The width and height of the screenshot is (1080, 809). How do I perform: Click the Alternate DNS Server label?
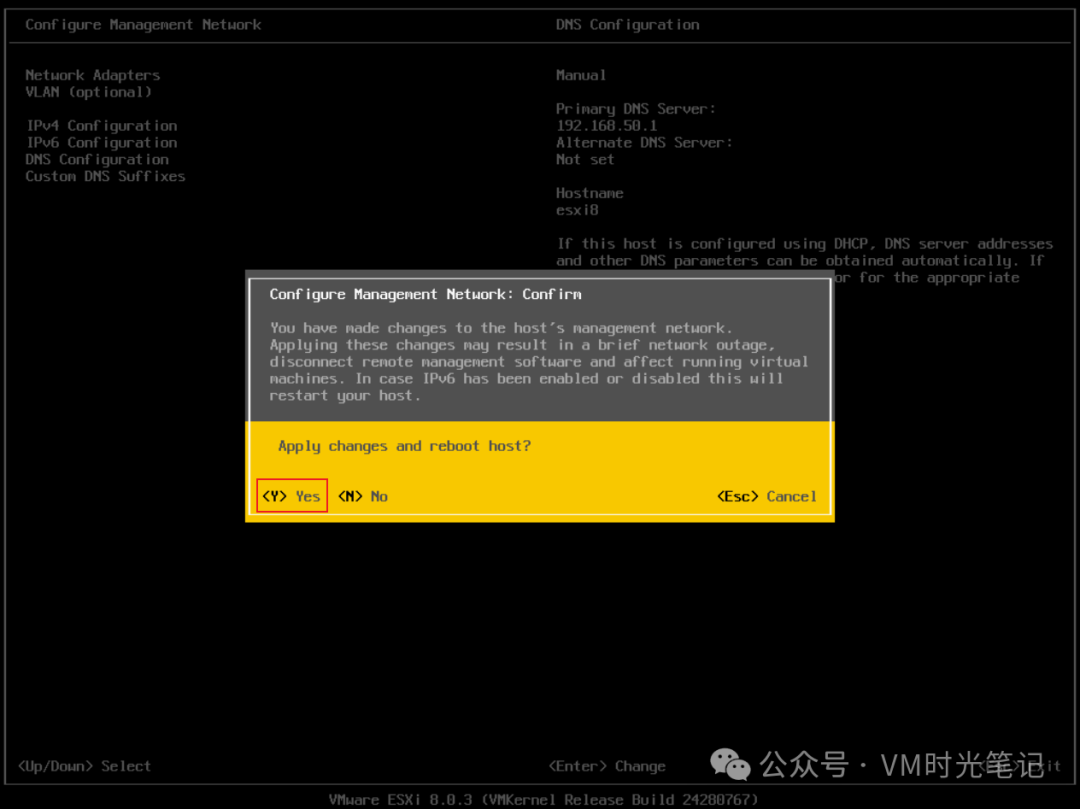644,143
